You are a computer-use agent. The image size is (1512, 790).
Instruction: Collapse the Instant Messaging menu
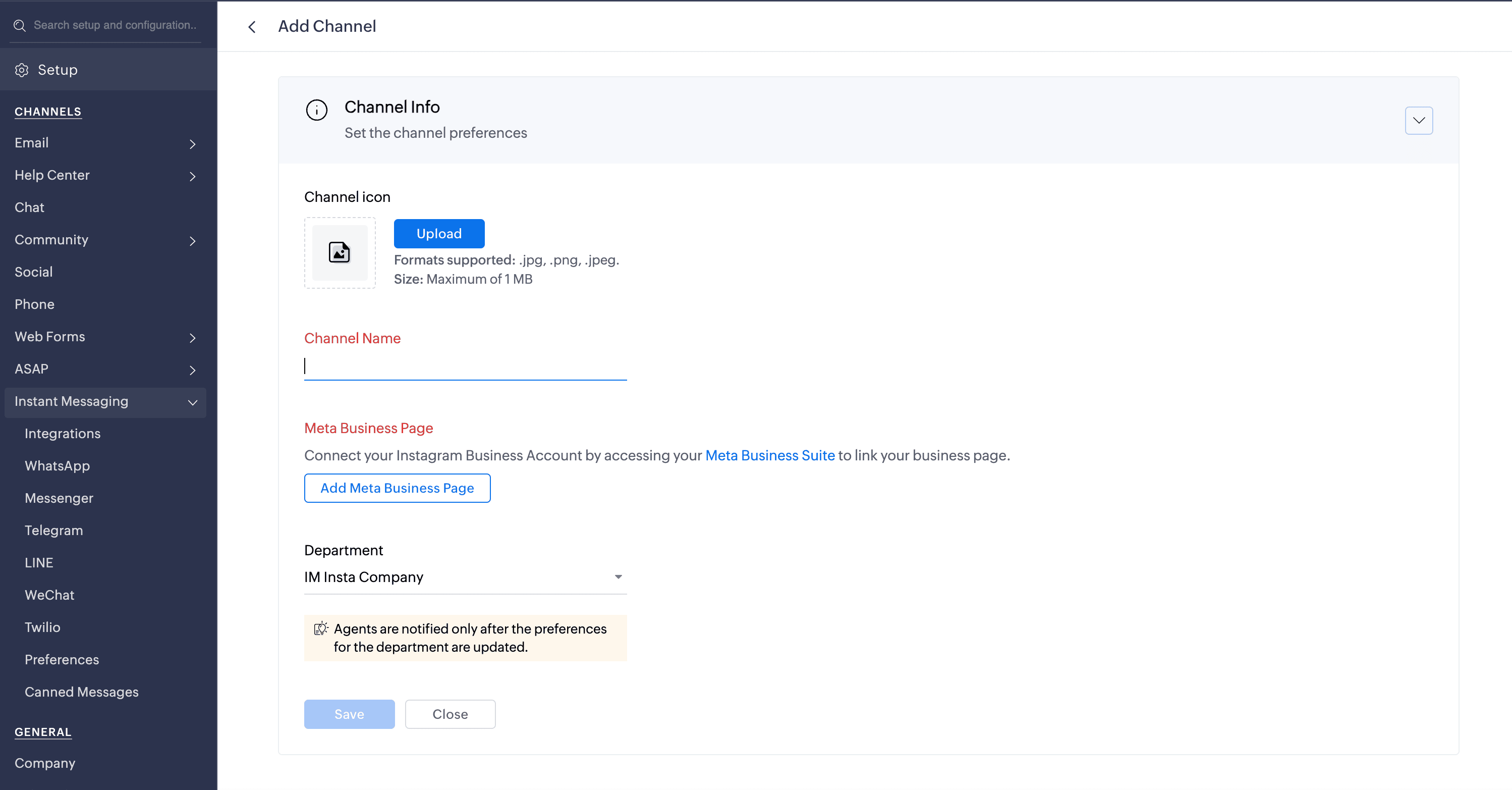click(x=192, y=402)
